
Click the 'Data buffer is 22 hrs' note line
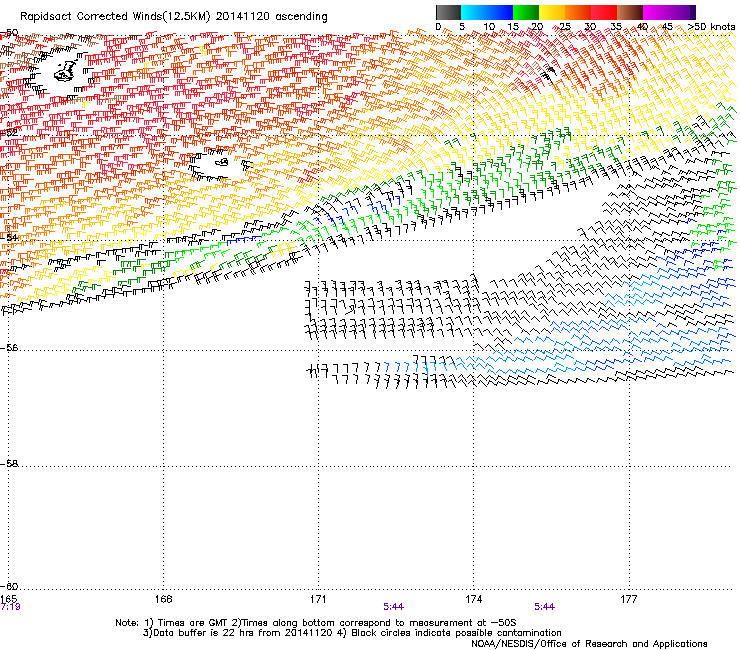click(352, 633)
